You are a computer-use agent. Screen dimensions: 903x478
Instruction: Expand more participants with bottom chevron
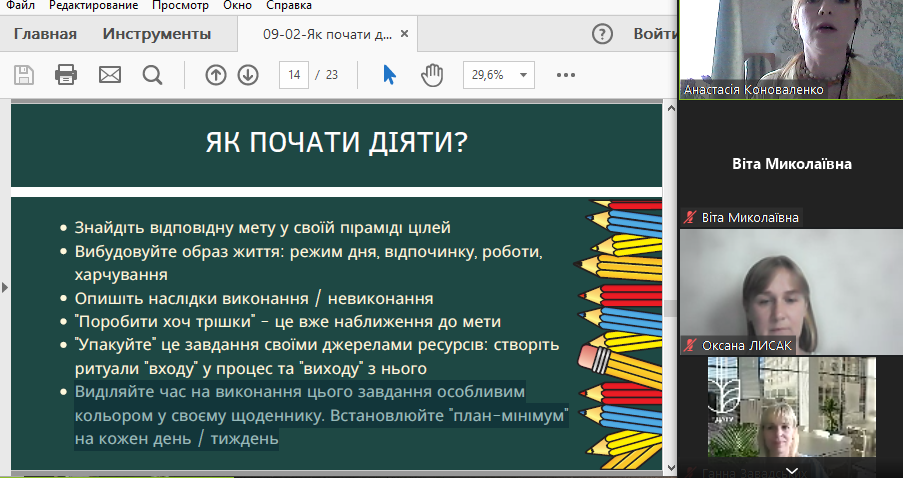(791, 470)
